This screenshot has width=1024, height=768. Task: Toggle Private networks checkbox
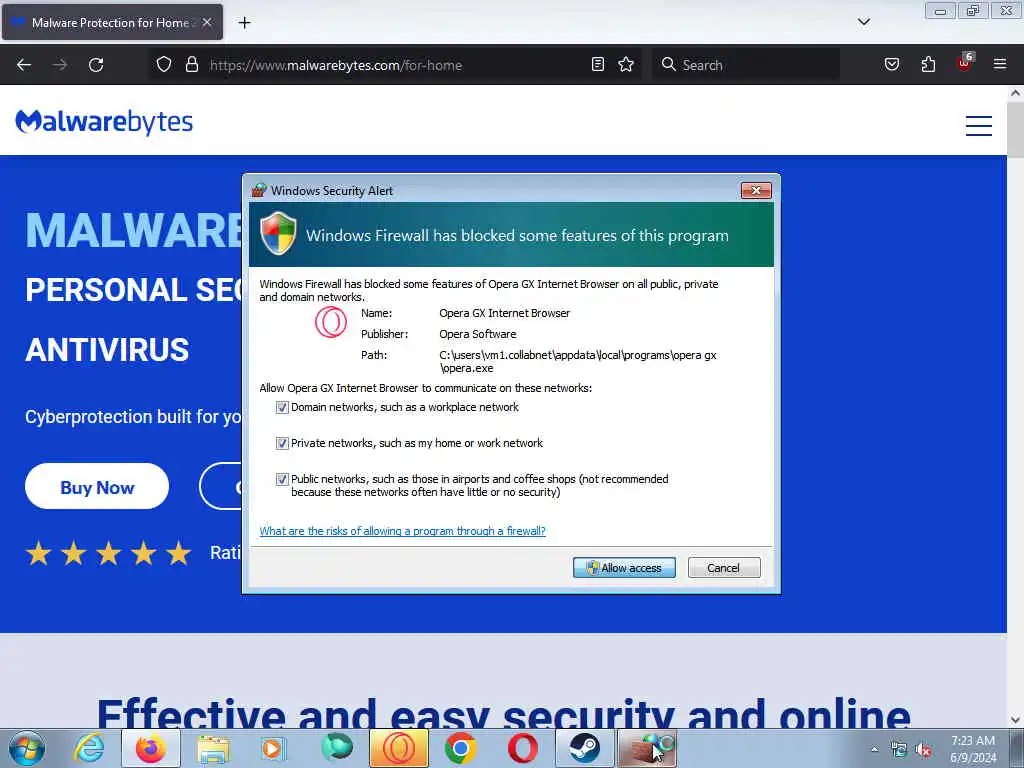(x=282, y=443)
